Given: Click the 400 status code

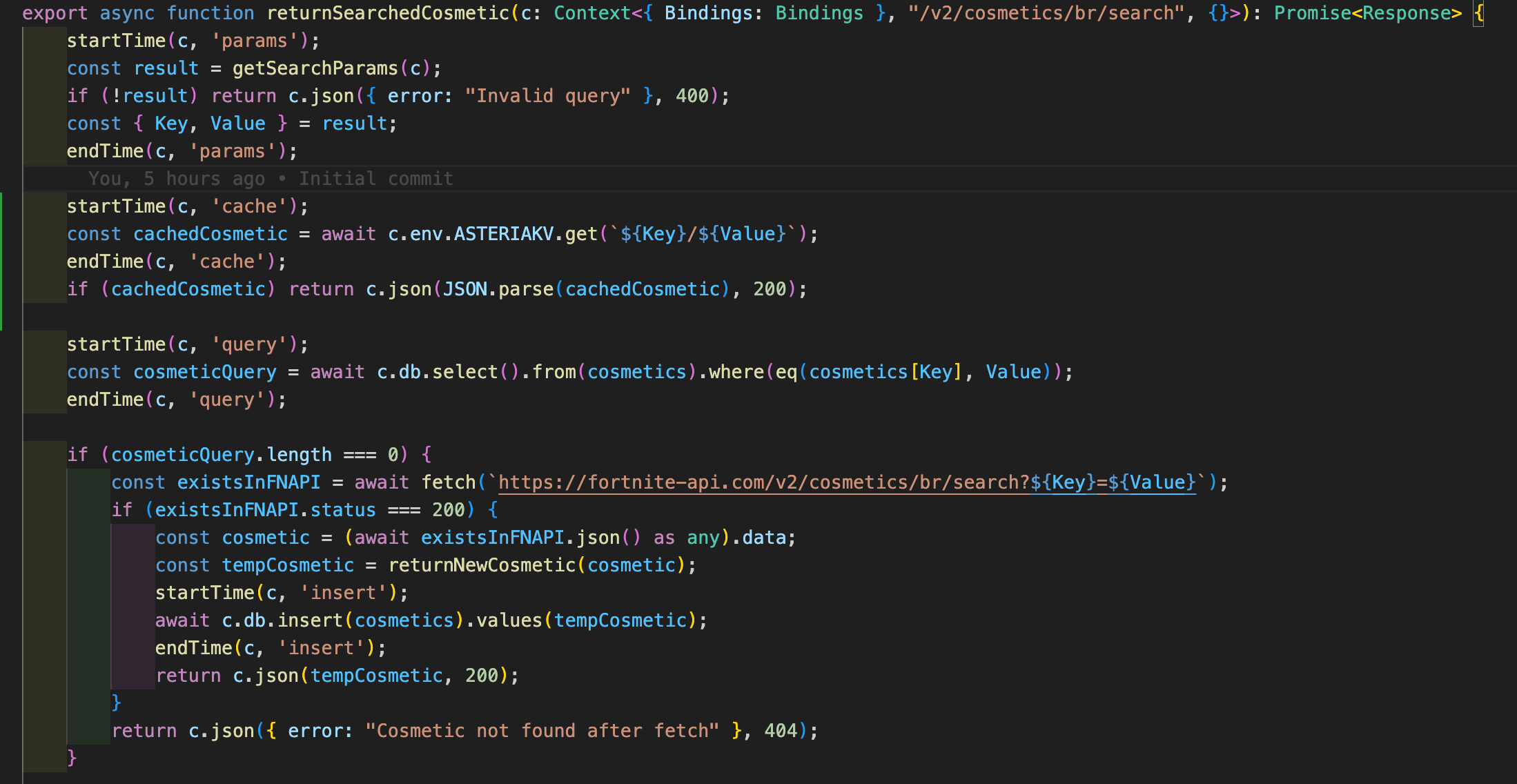Looking at the screenshot, I should click(692, 96).
